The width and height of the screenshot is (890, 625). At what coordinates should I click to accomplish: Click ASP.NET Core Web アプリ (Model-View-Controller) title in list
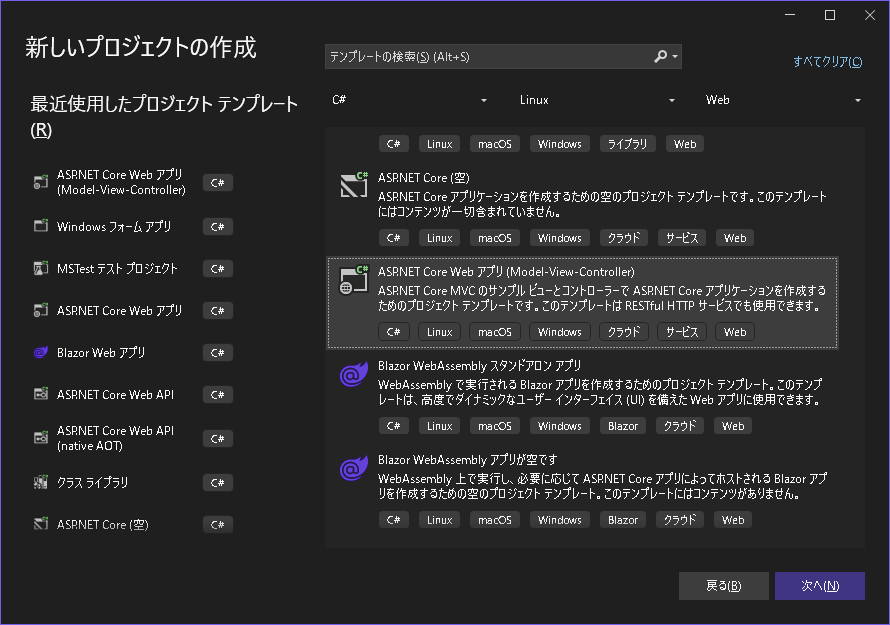pyautogui.click(x=506, y=271)
